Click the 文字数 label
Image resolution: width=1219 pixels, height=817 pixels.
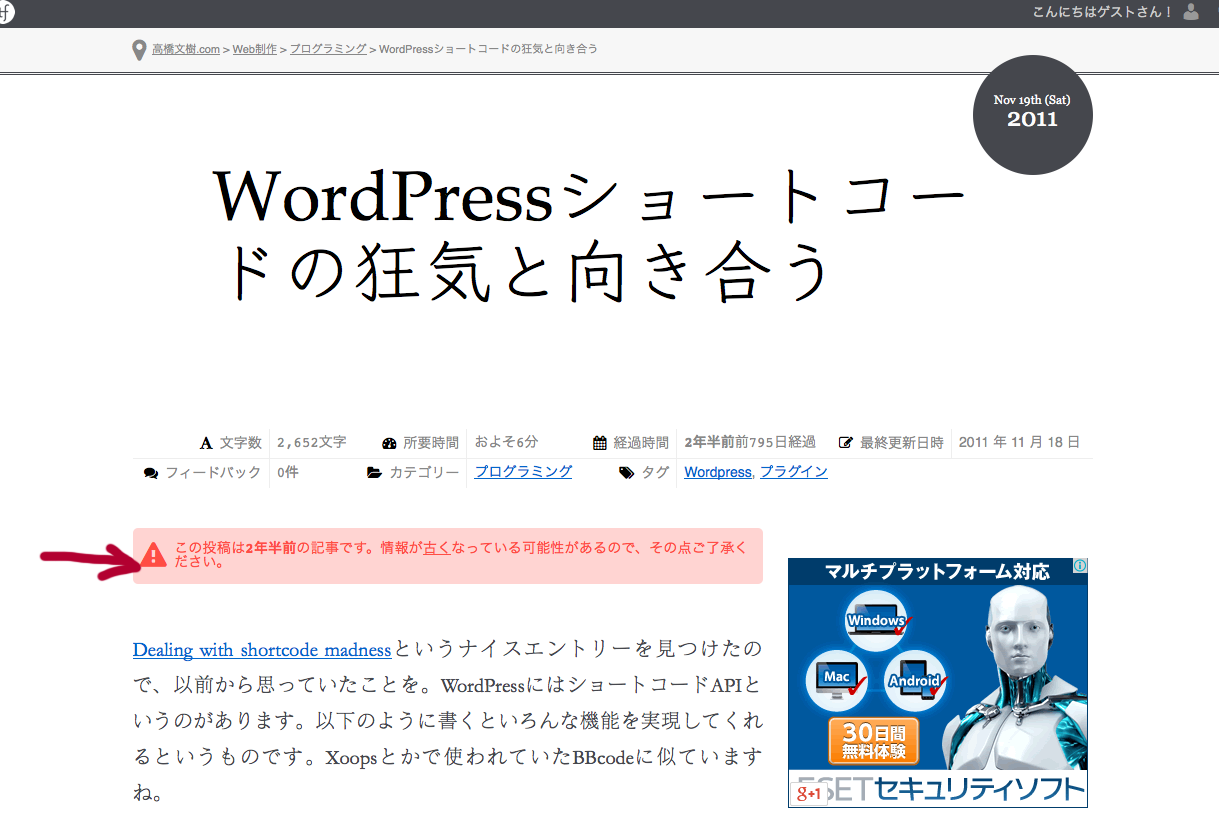[241, 442]
